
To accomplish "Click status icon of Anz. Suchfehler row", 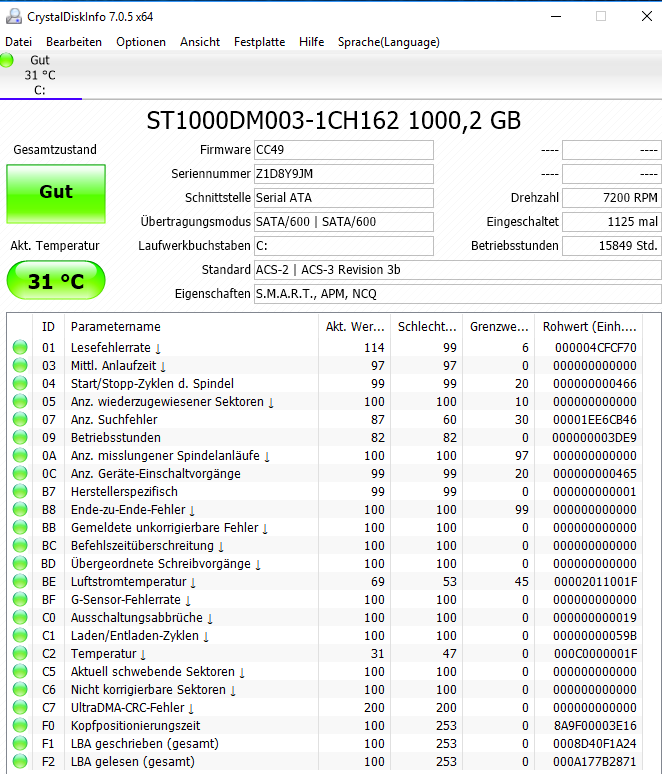I will (x=20, y=420).
